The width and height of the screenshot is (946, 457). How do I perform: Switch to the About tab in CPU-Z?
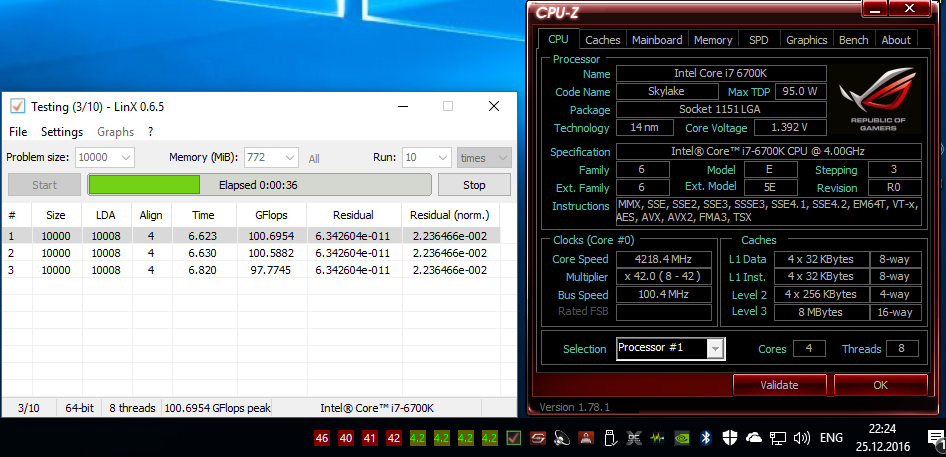coord(896,40)
